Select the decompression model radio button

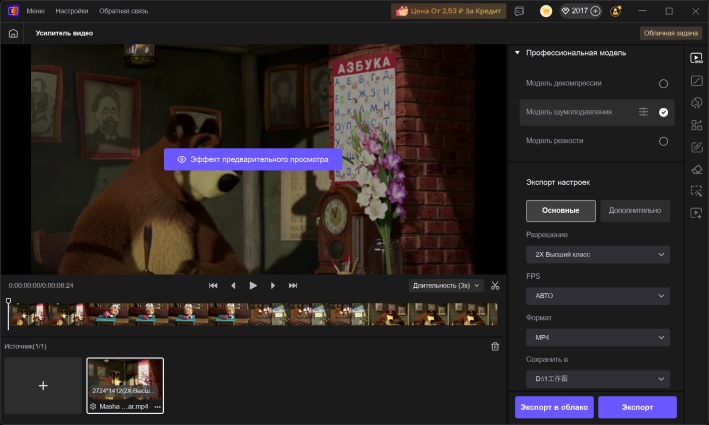663,84
